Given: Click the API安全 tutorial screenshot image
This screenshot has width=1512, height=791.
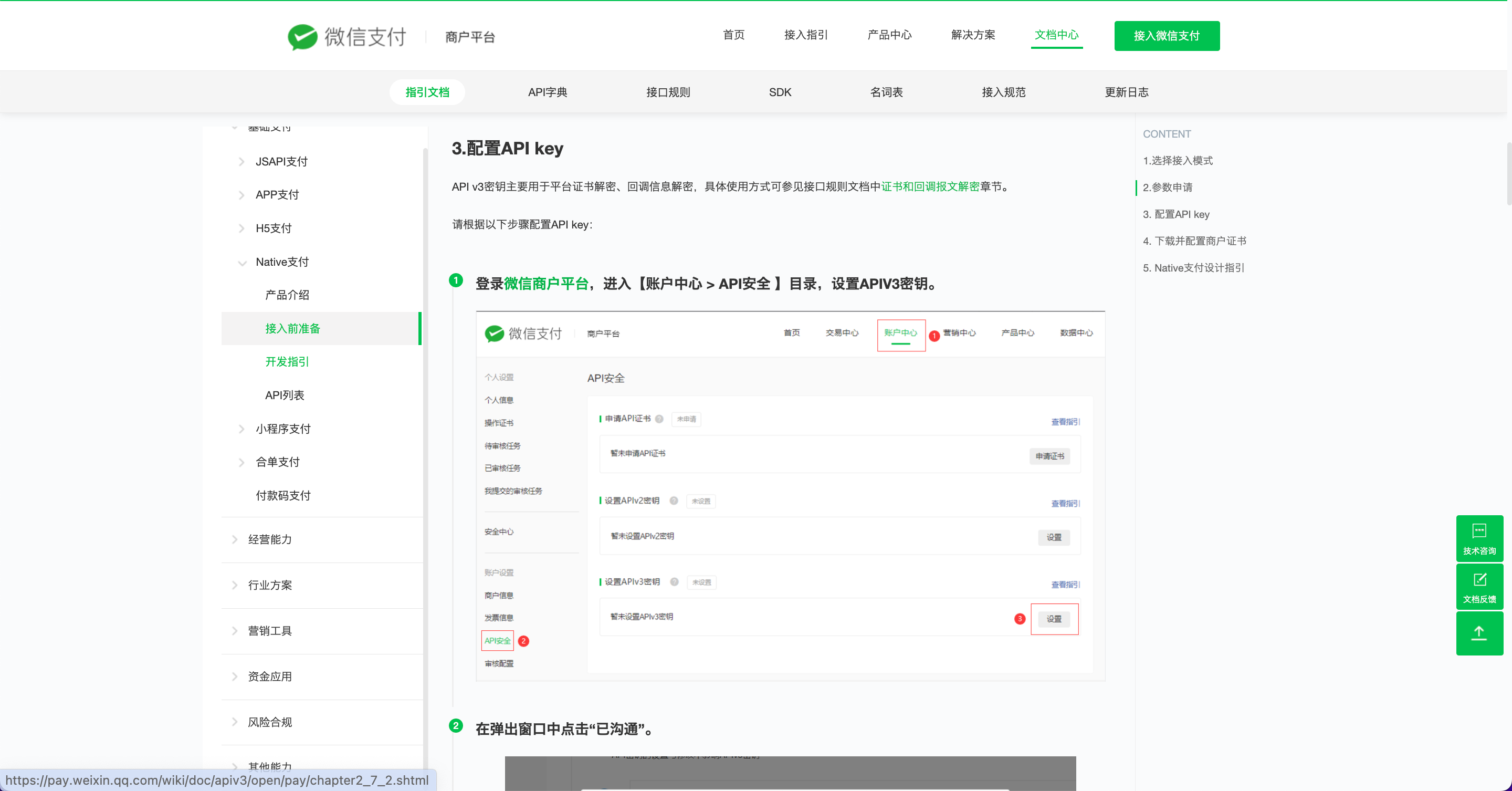Looking at the screenshot, I should click(x=790, y=496).
